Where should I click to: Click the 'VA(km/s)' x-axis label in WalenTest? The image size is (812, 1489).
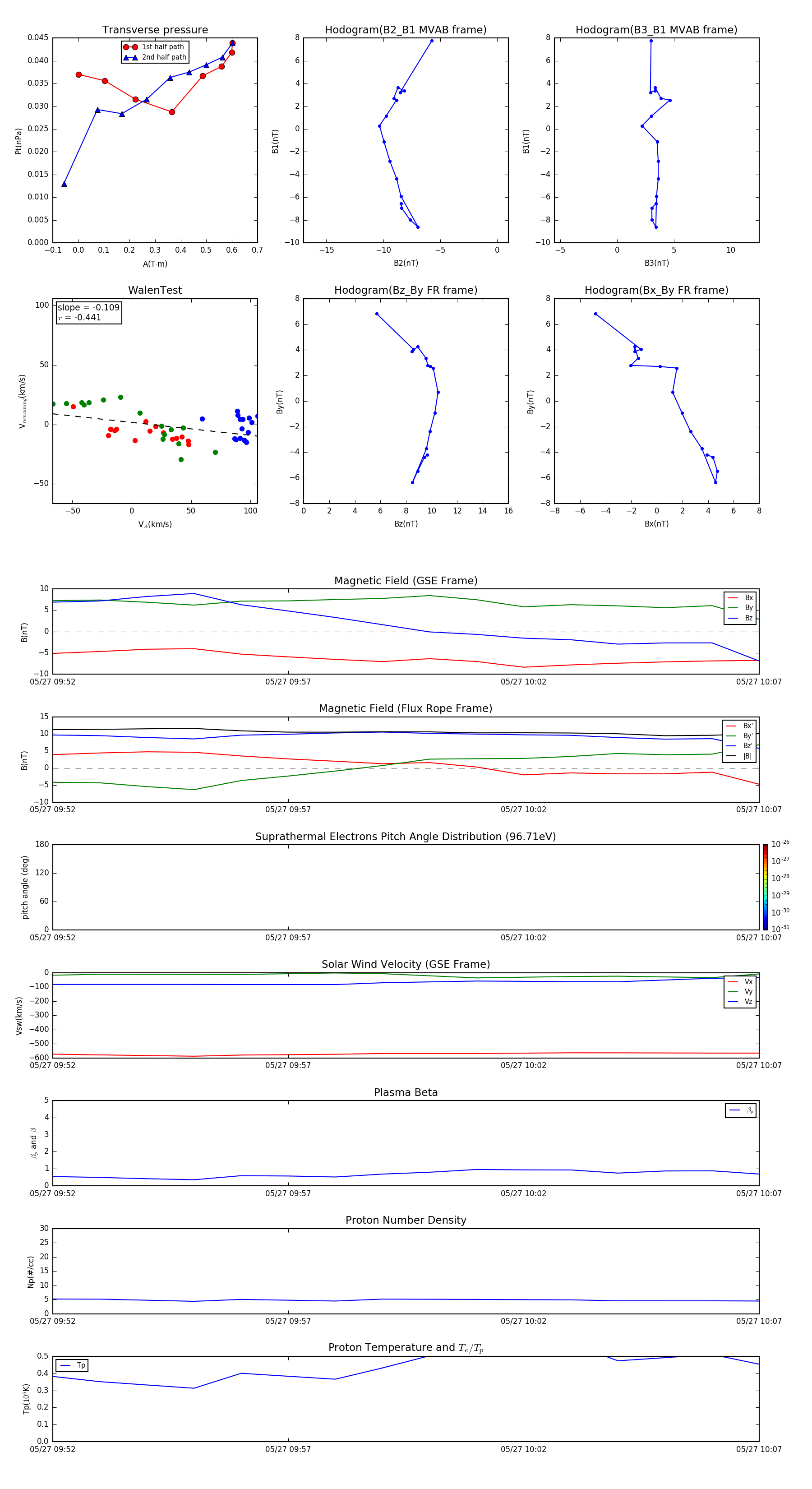[x=155, y=524]
